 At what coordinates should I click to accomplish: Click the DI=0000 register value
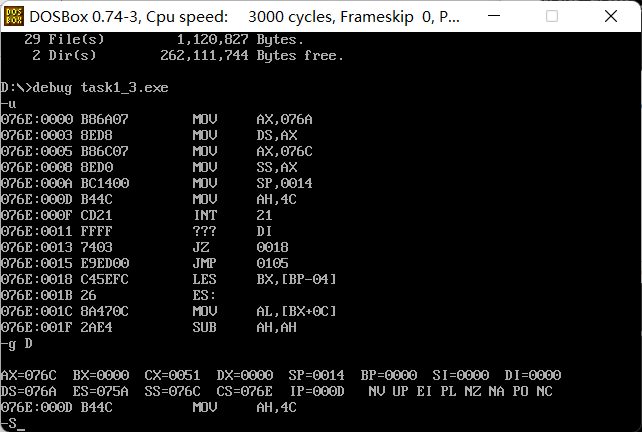[533, 375]
